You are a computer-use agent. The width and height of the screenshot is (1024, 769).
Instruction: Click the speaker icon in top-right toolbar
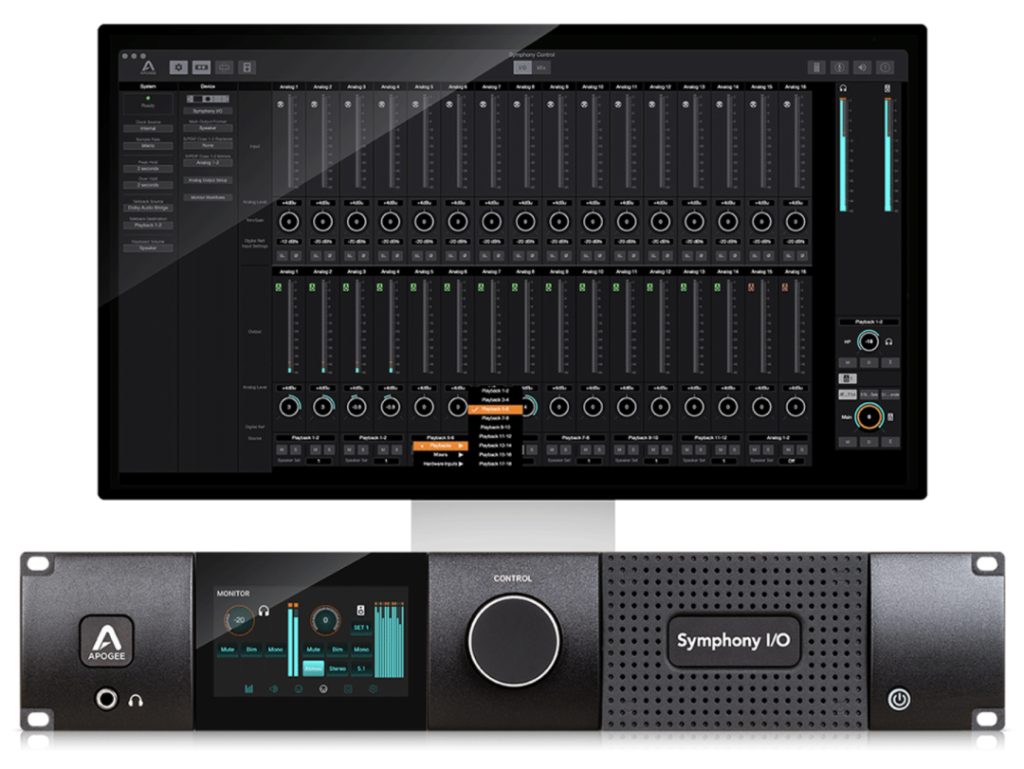862,67
